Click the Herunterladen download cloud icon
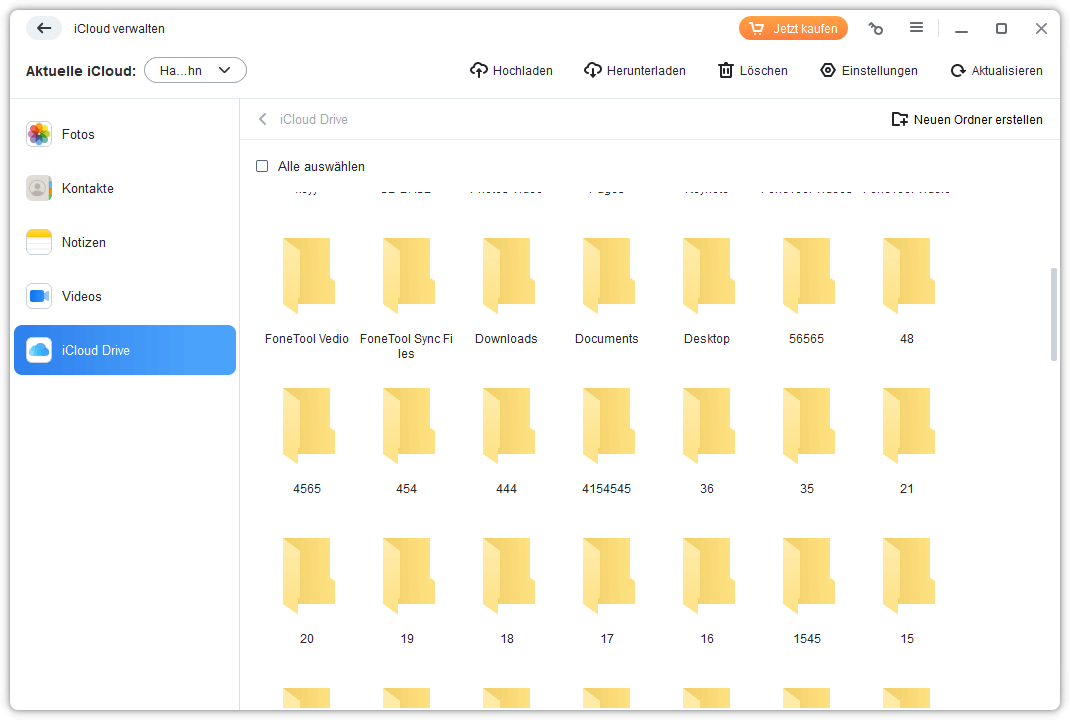Screen dimensions: 1070x720 pos(593,70)
